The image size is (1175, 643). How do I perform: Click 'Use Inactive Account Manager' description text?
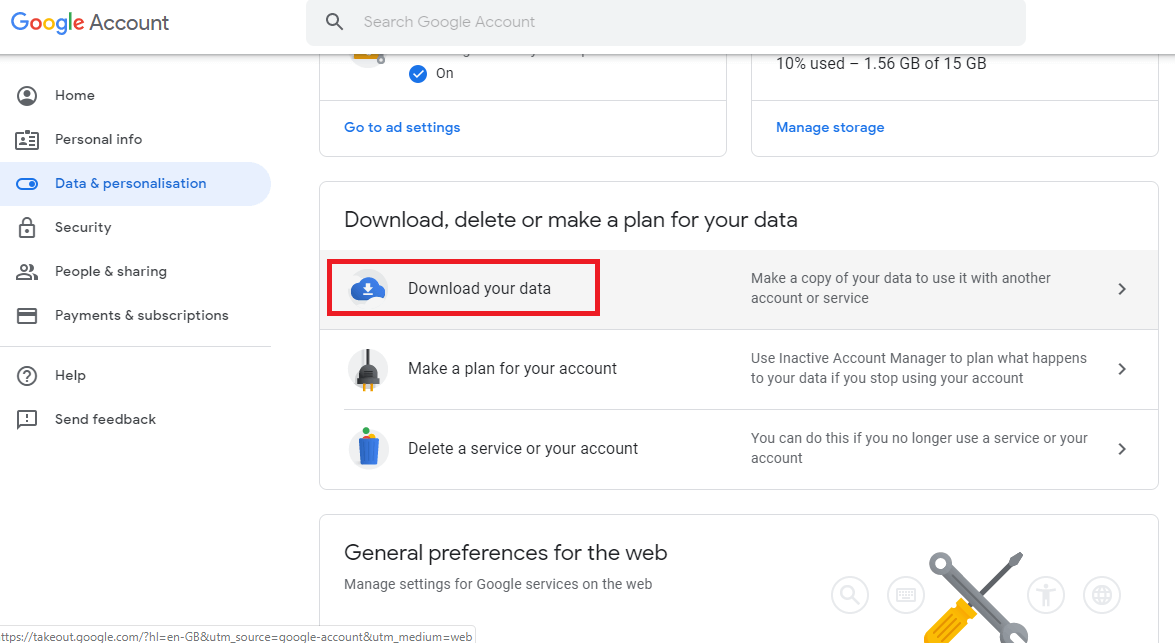tap(919, 368)
